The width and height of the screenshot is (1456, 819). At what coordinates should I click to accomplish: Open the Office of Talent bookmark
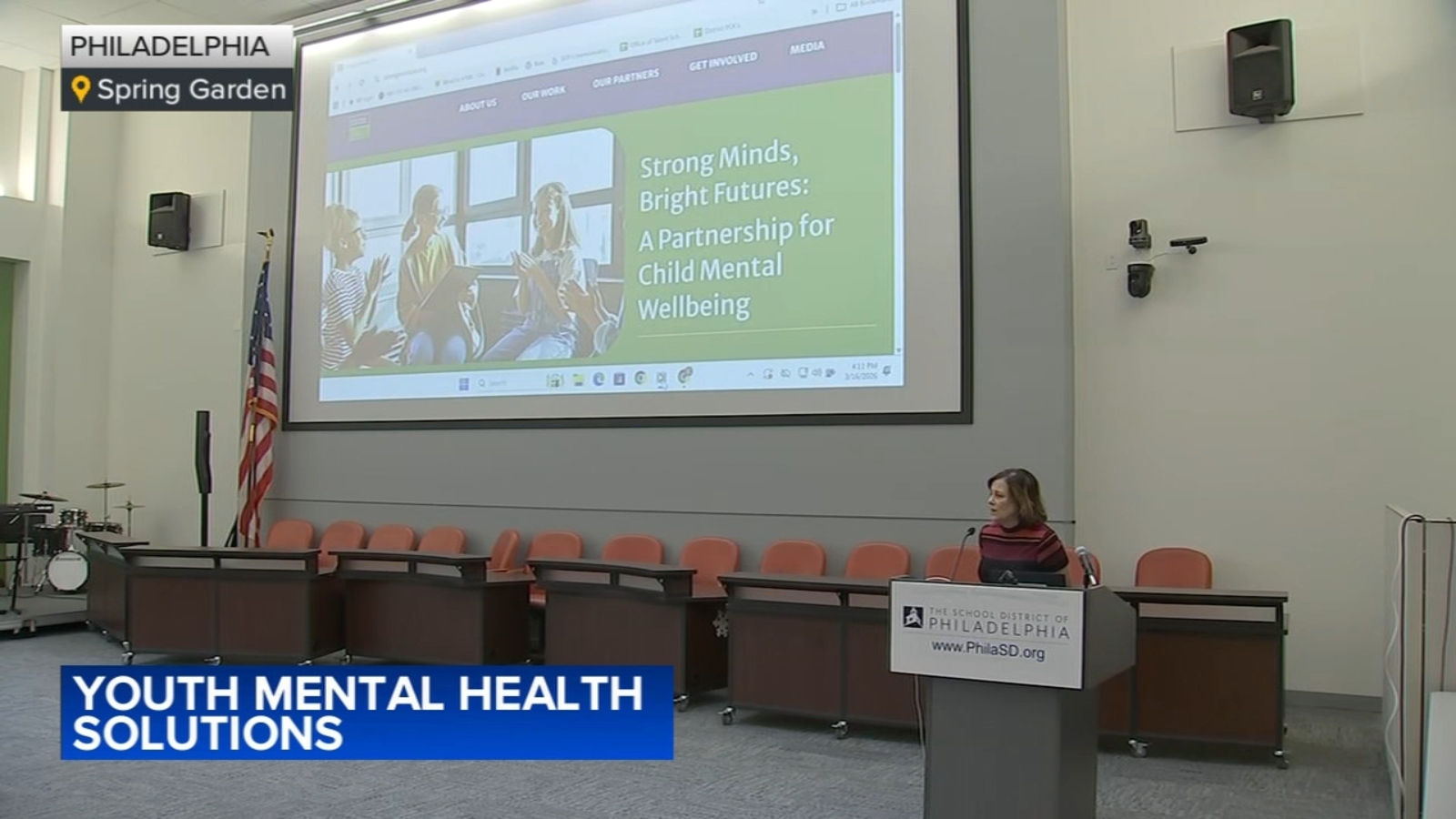pyautogui.click(x=648, y=43)
